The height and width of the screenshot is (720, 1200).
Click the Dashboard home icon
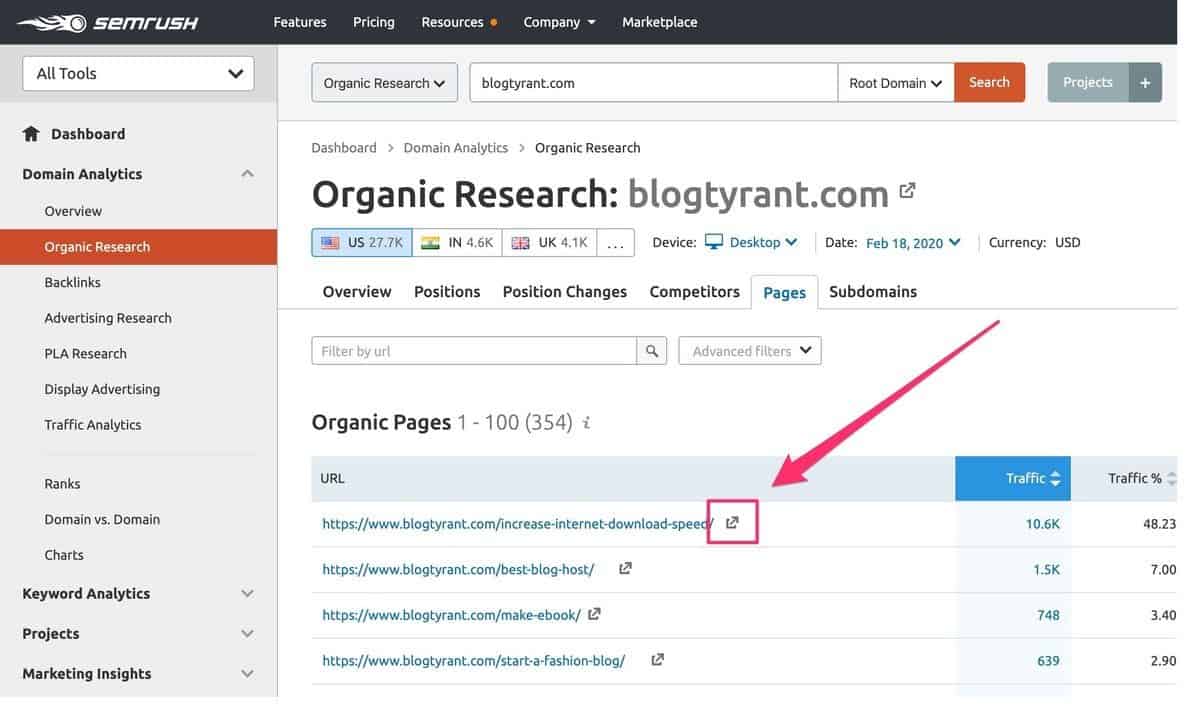[31, 134]
